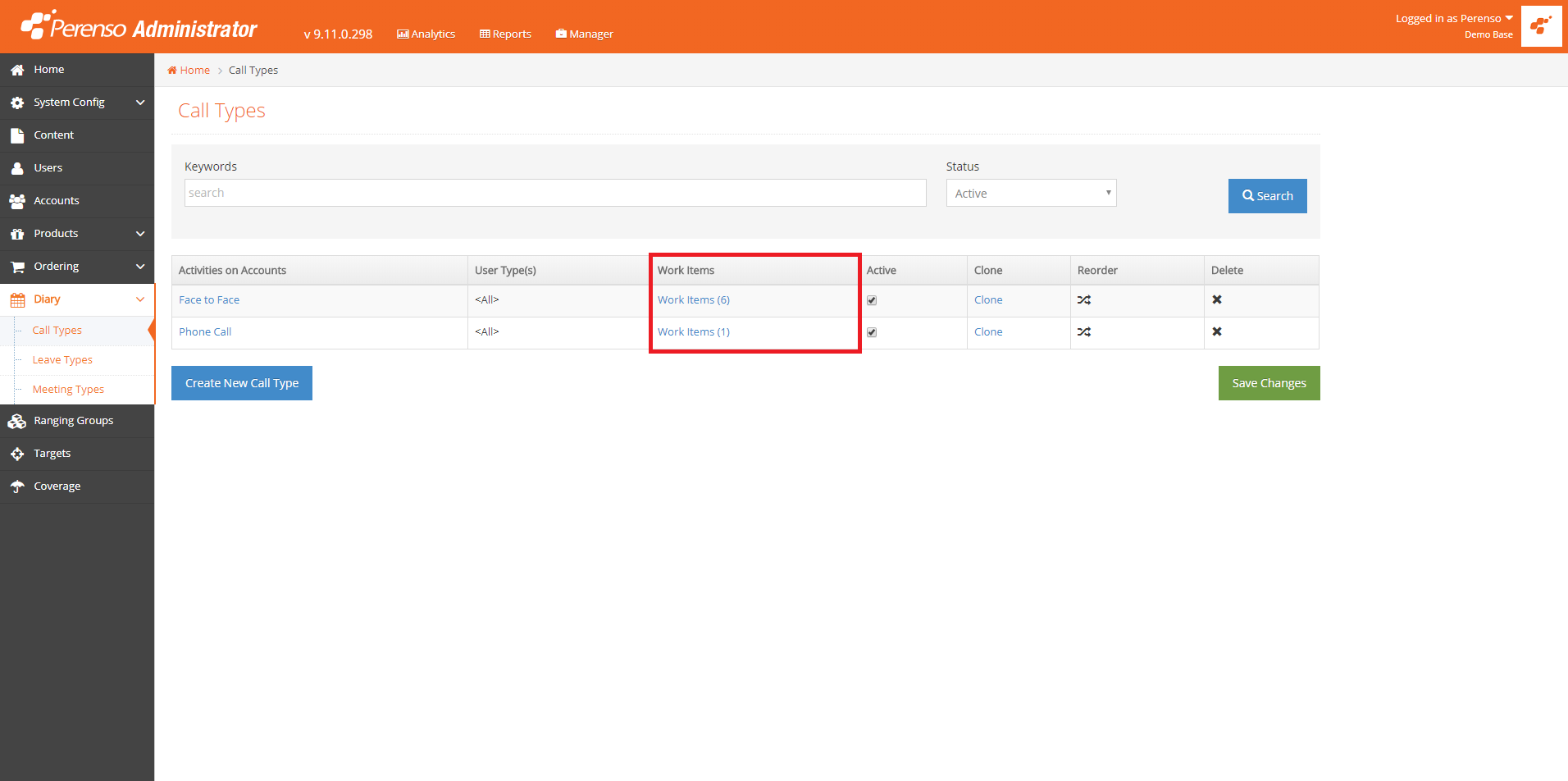This screenshot has height=781, width=1568.
Task: Click the Accounts group icon
Action: 17,201
